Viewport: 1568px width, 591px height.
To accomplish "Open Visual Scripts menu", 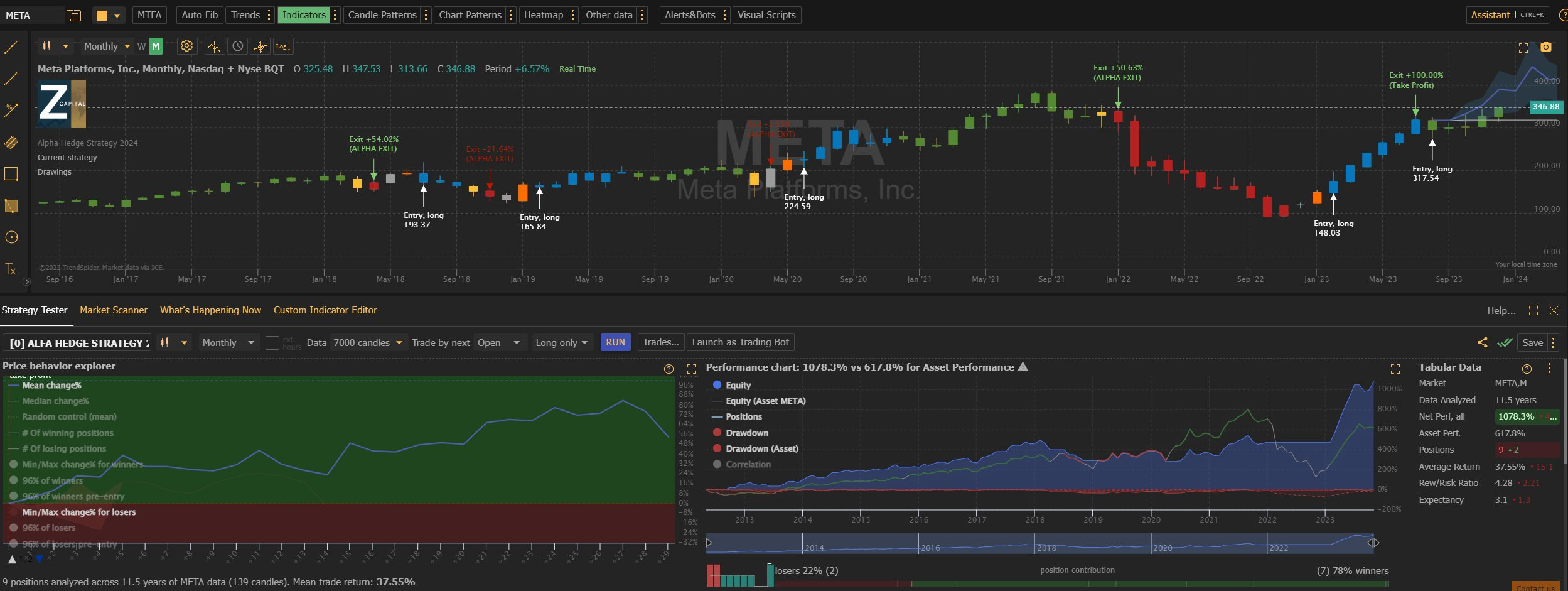I will coord(766,15).
